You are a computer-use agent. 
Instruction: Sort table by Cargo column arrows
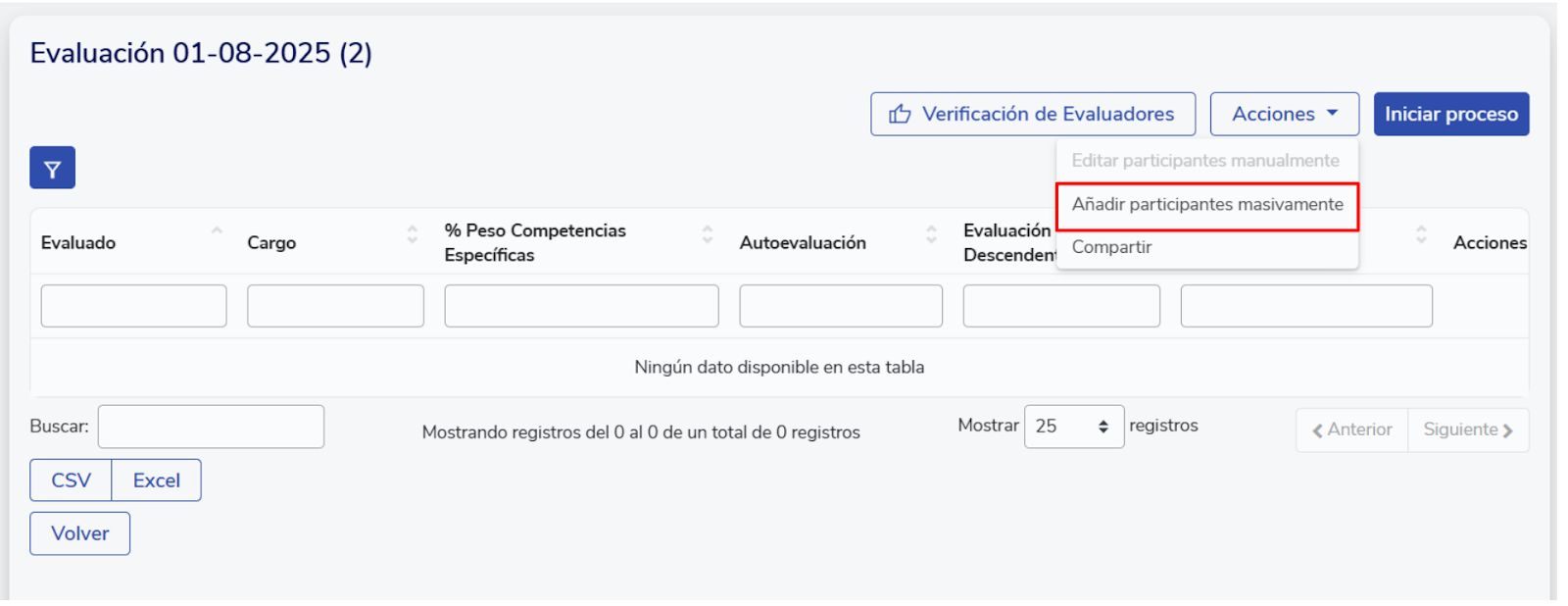click(x=412, y=234)
